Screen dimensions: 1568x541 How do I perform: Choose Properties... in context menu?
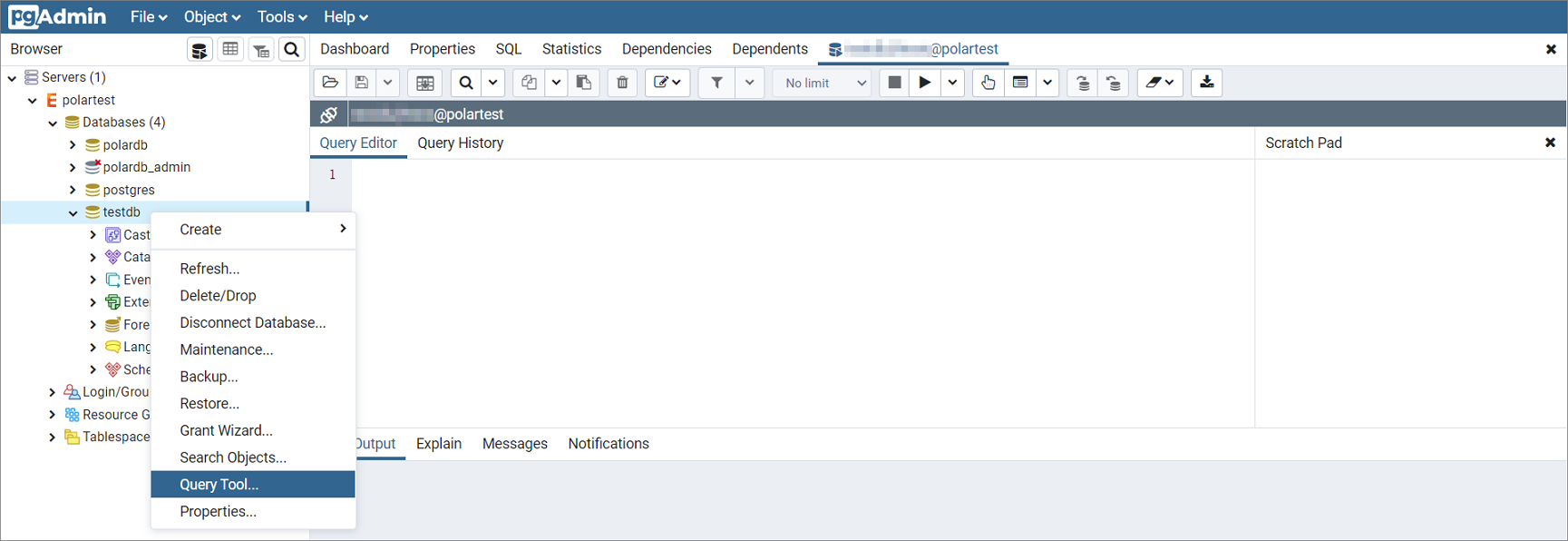coord(253,512)
